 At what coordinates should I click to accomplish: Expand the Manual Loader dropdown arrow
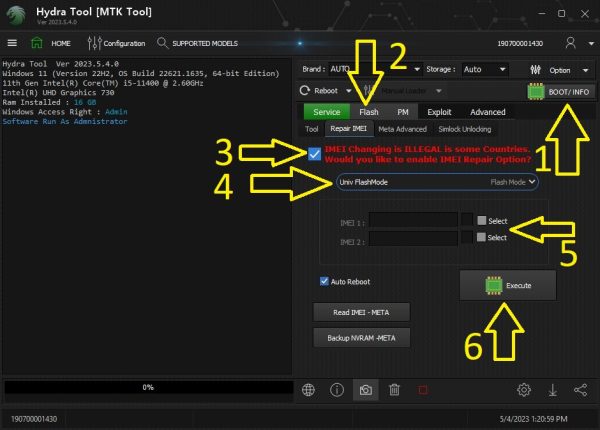point(439,91)
